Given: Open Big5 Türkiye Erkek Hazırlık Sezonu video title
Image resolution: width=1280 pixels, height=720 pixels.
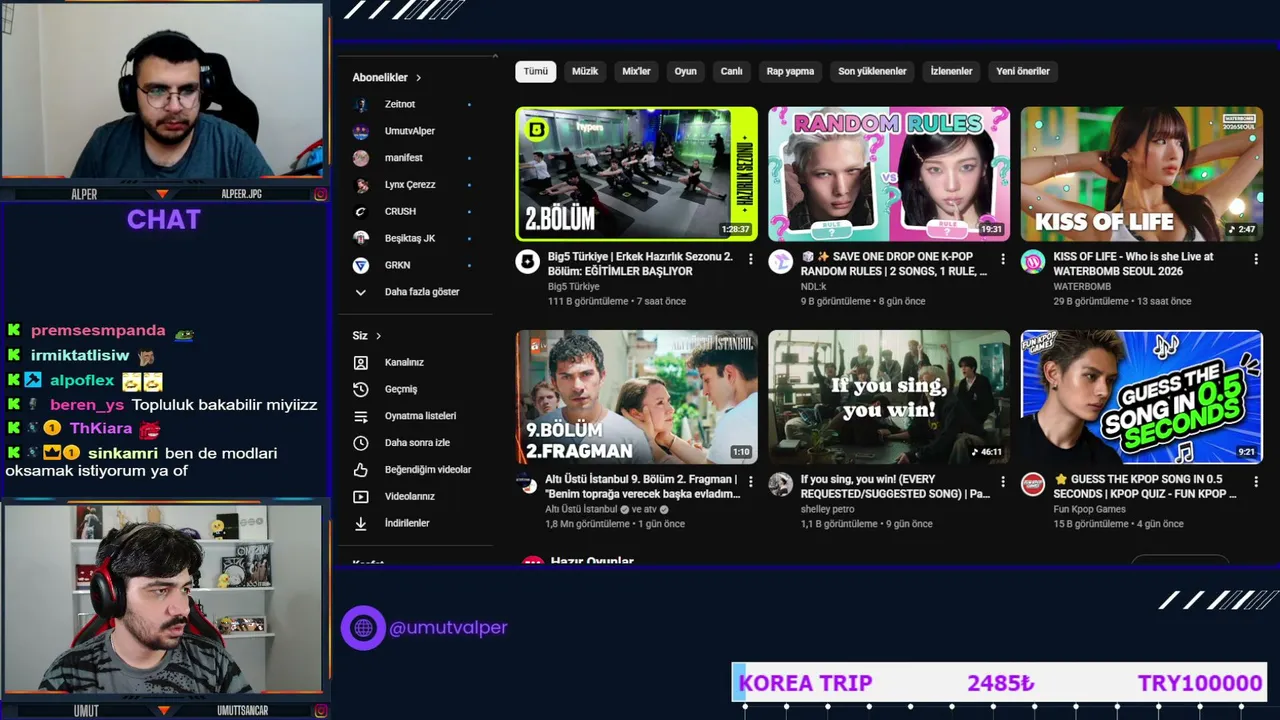Looking at the screenshot, I should pos(641,264).
